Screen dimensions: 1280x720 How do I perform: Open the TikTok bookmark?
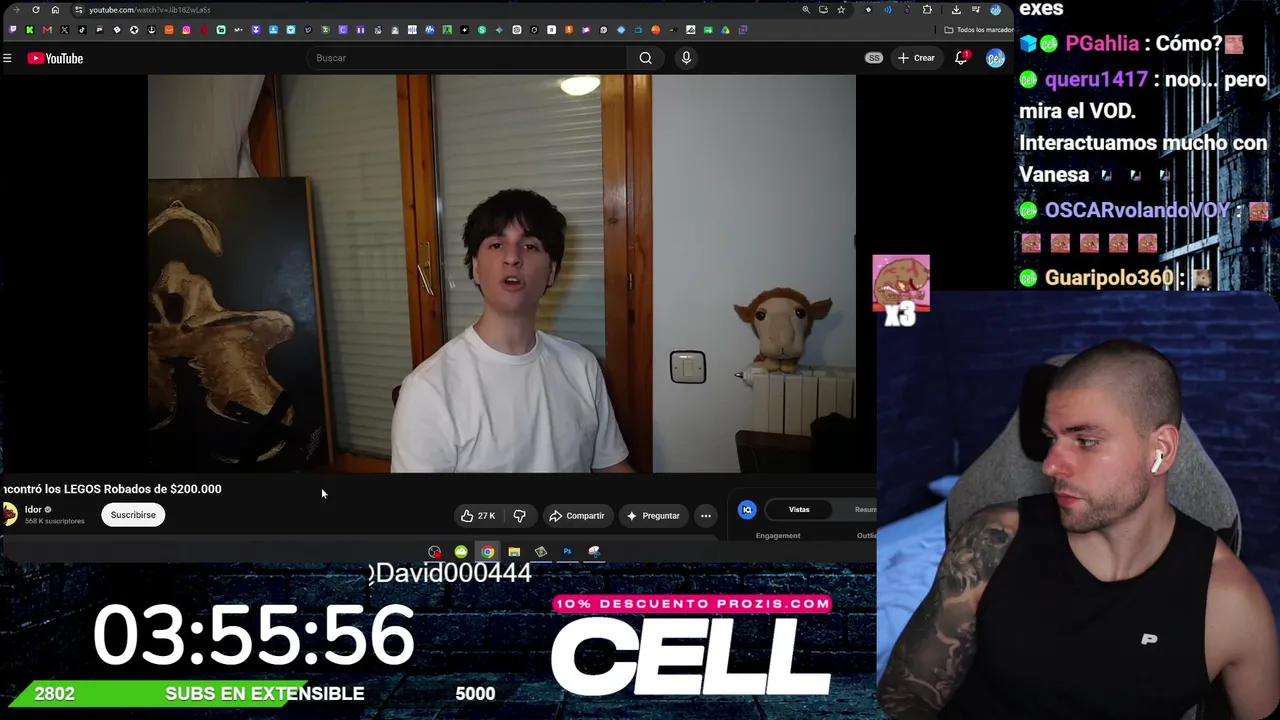click(x=82, y=30)
